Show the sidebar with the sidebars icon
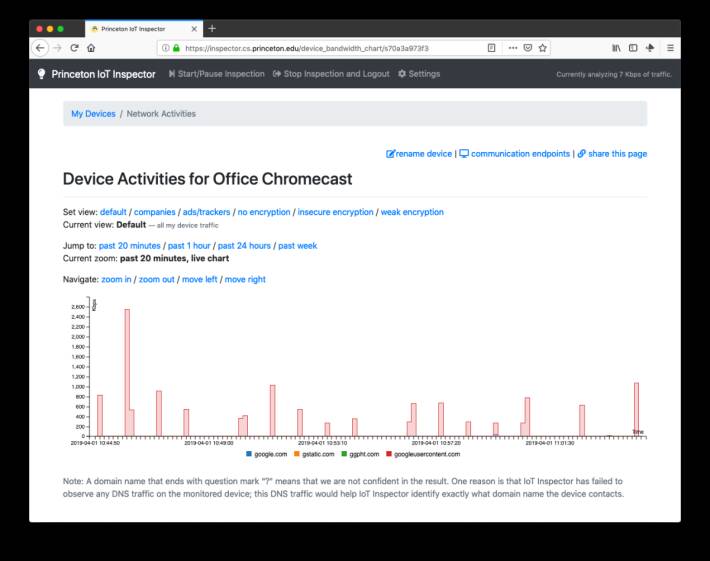 click(x=633, y=48)
